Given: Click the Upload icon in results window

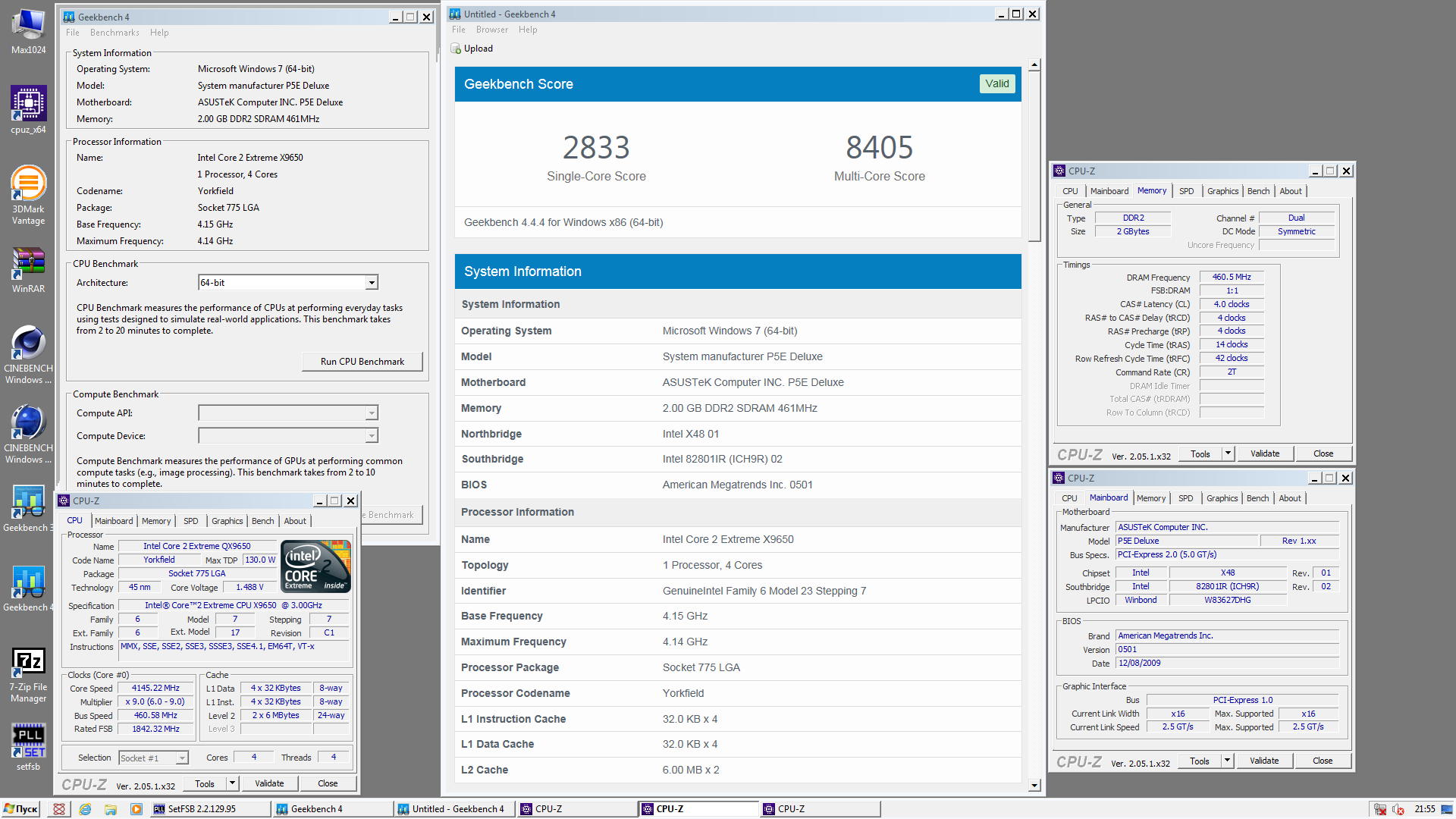Looking at the screenshot, I should (x=456, y=49).
